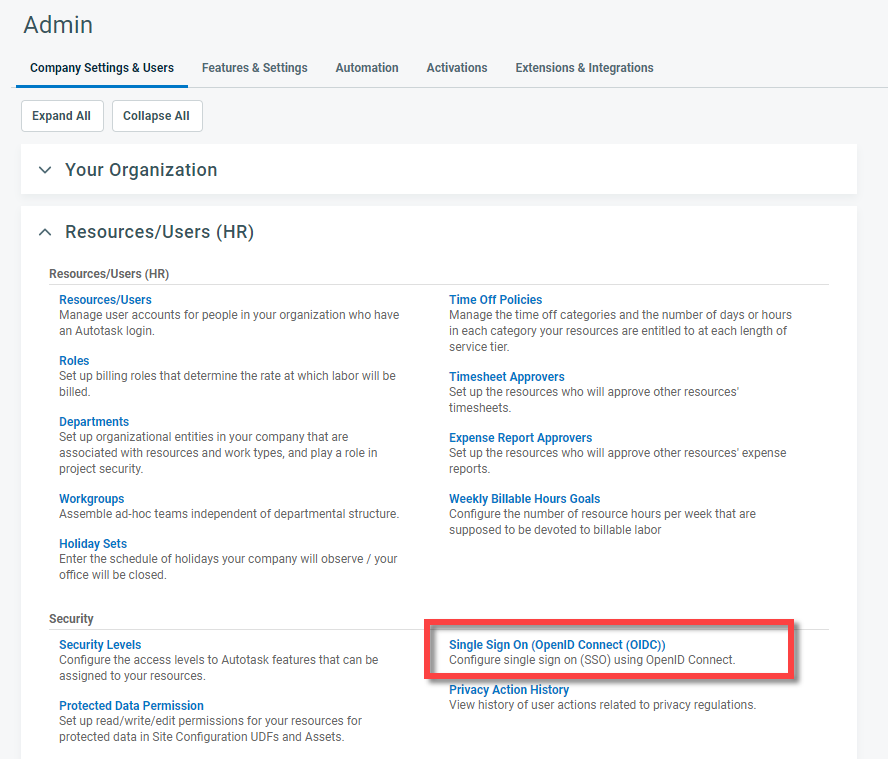Open the Workgroups link
The image size is (888, 759).
pyautogui.click(x=92, y=499)
